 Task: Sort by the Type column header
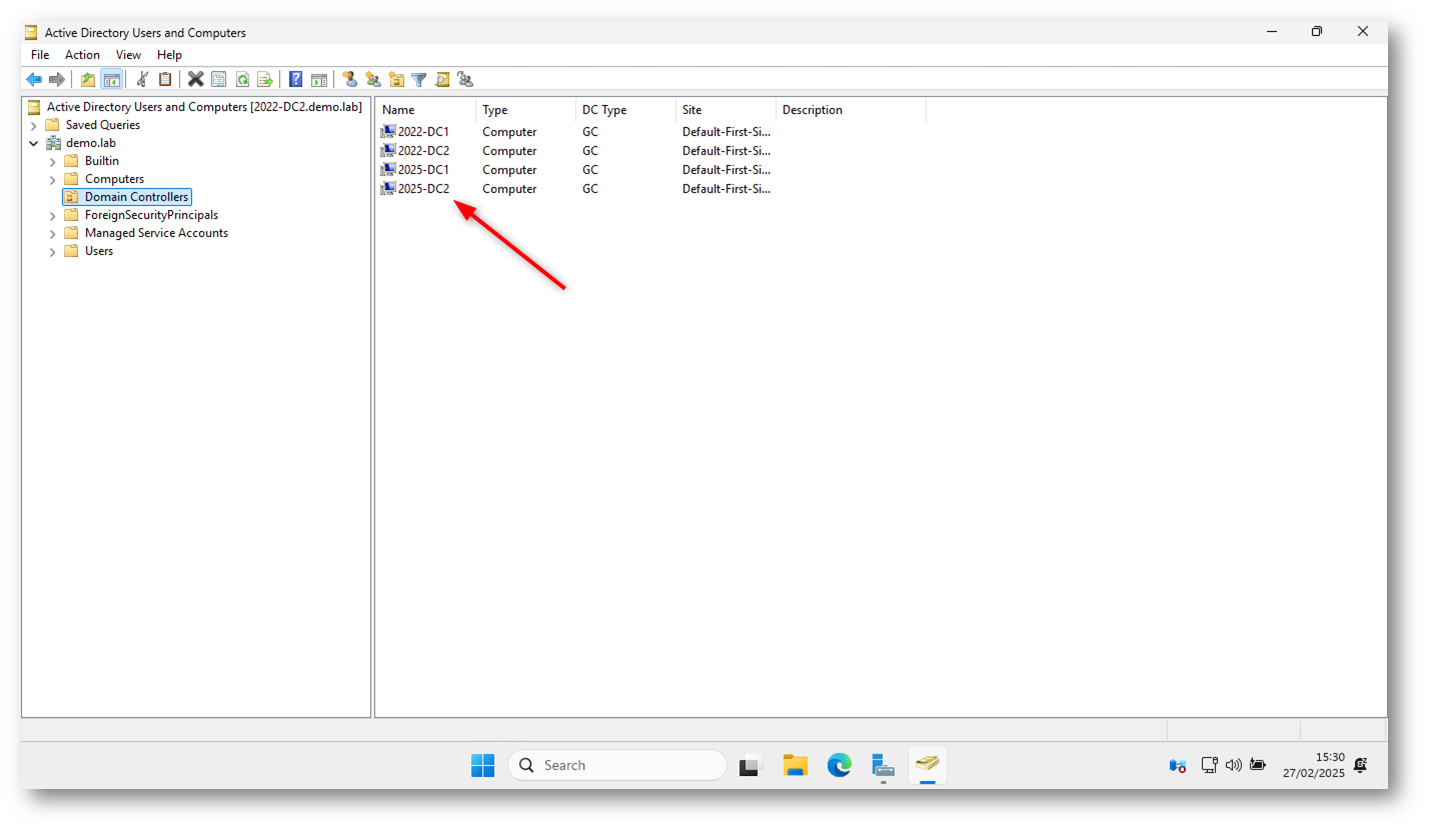pyautogui.click(x=526, y=110)
